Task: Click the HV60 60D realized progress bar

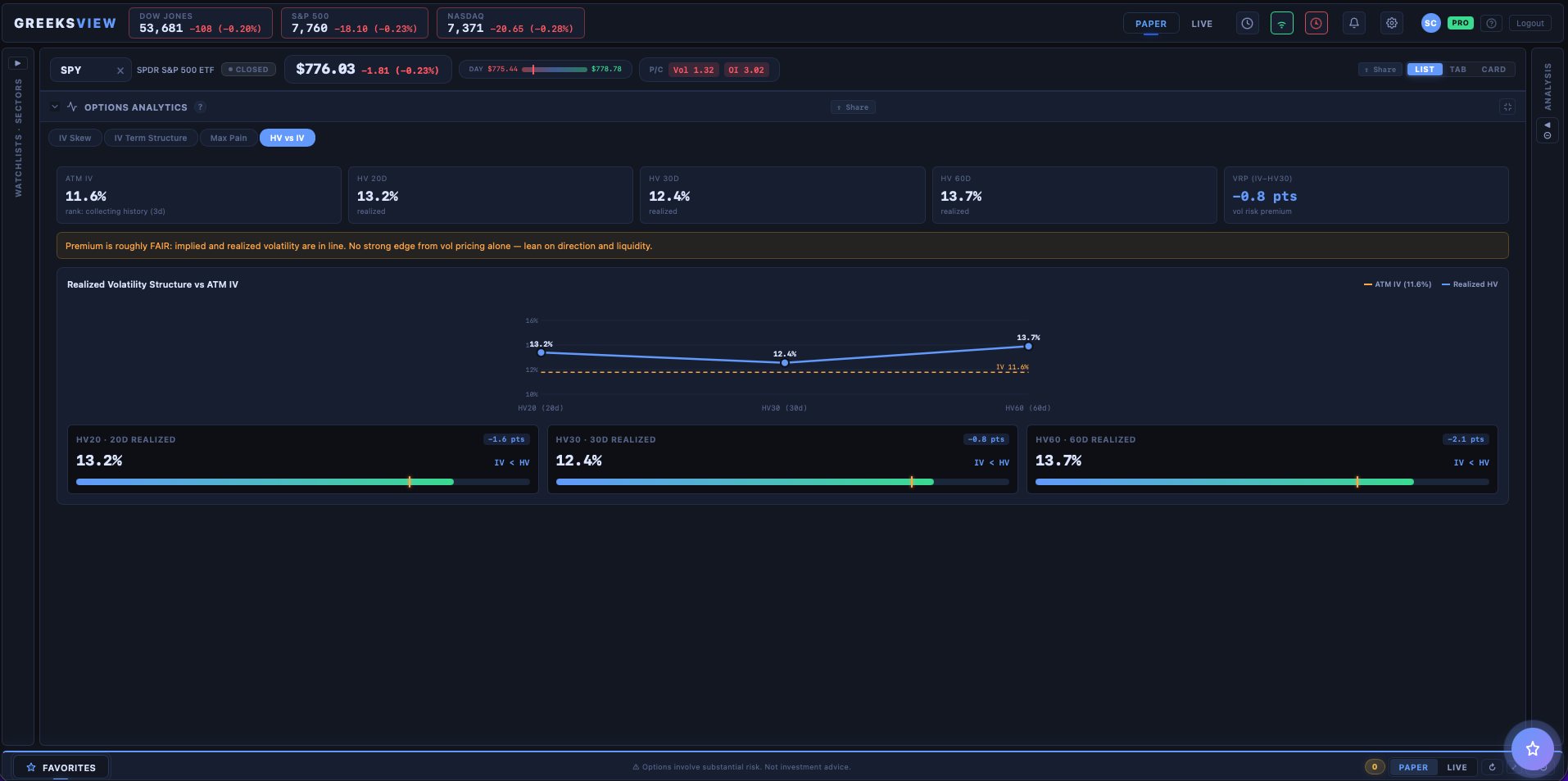Action: coord(1262,482)
